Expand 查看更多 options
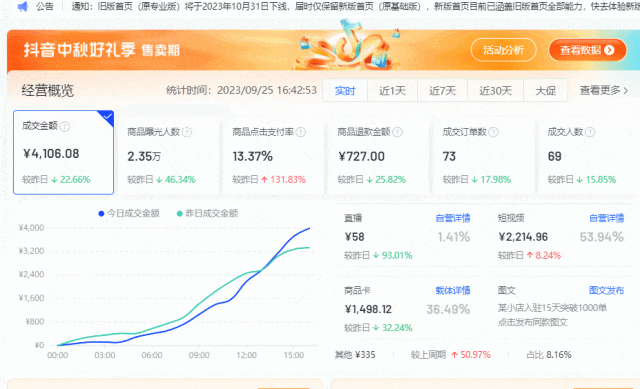The height and width of the screenshot is (389, 640). [x=604, y=90]
